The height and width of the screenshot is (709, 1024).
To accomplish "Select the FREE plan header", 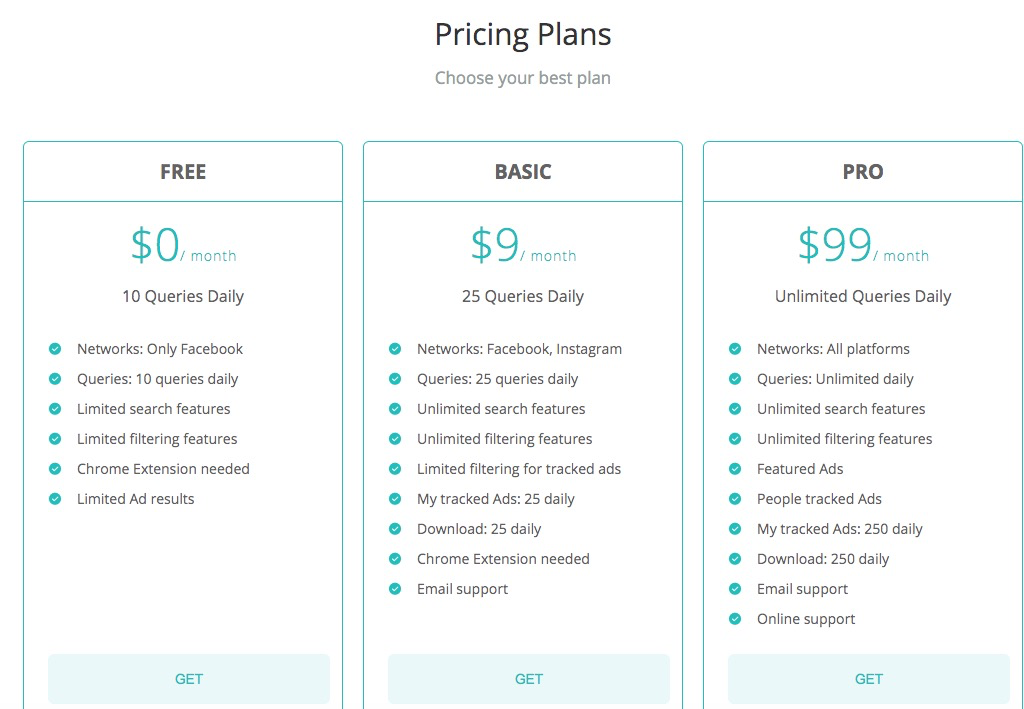I will coord(183,172).
